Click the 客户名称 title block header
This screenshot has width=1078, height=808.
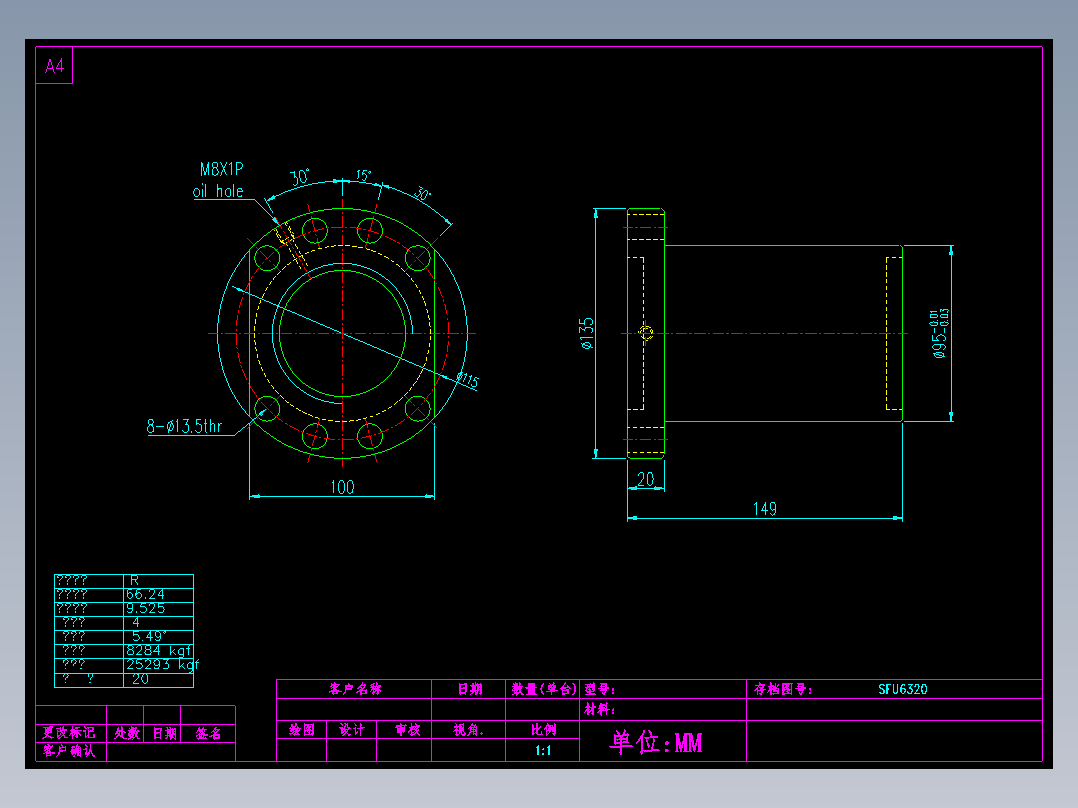click(x=355, y=689)
